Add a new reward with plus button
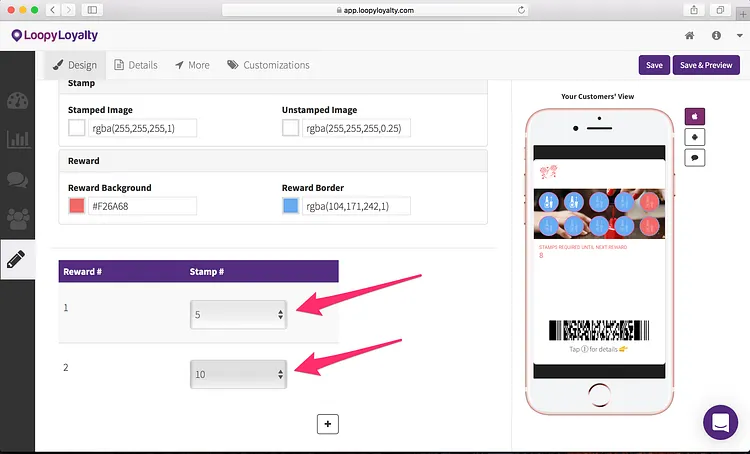Viewport: 750px width, 454px height. pyautogui.click(x=328, y=424)
